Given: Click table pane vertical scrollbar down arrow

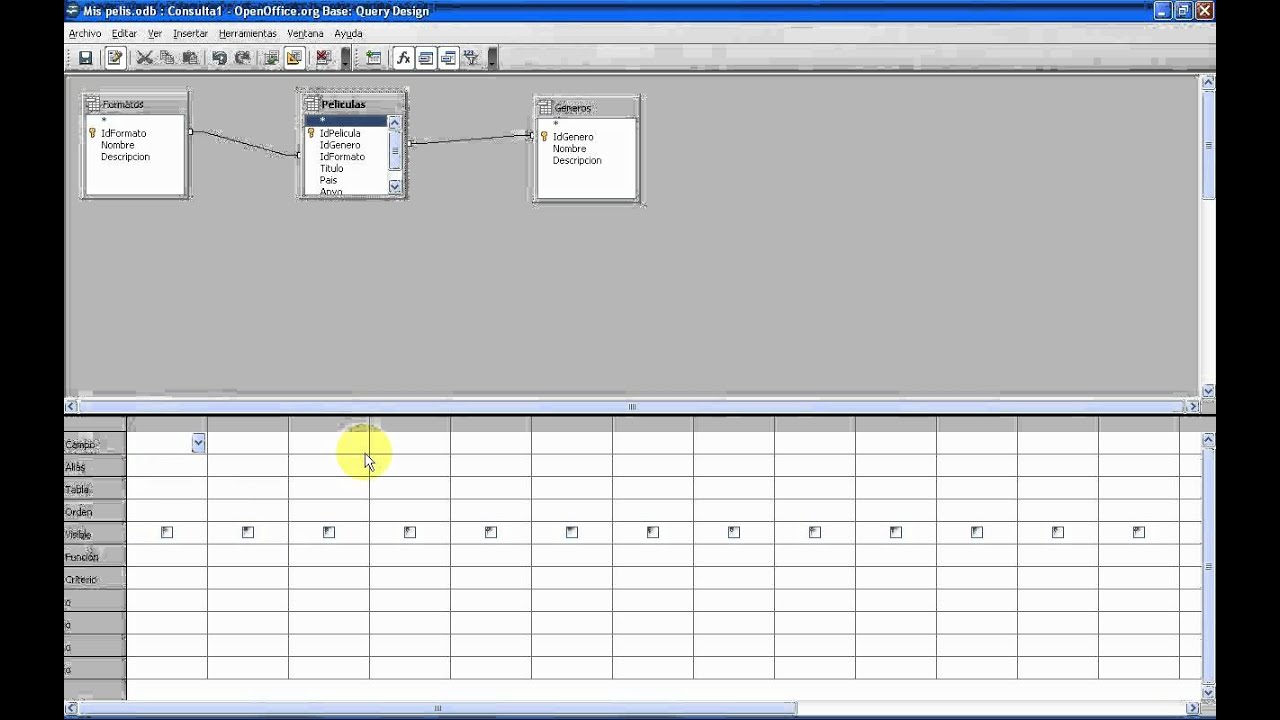Looking at the screenshot, I should 1208,391.
